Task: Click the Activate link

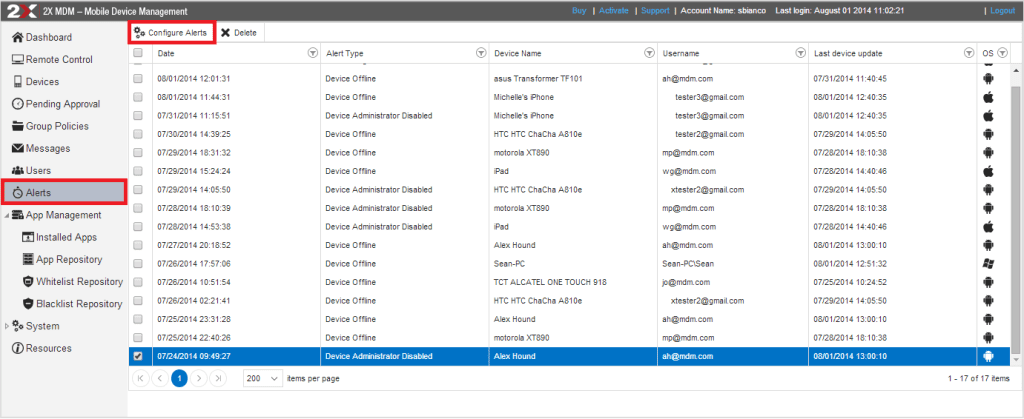Action: [614, 11]
